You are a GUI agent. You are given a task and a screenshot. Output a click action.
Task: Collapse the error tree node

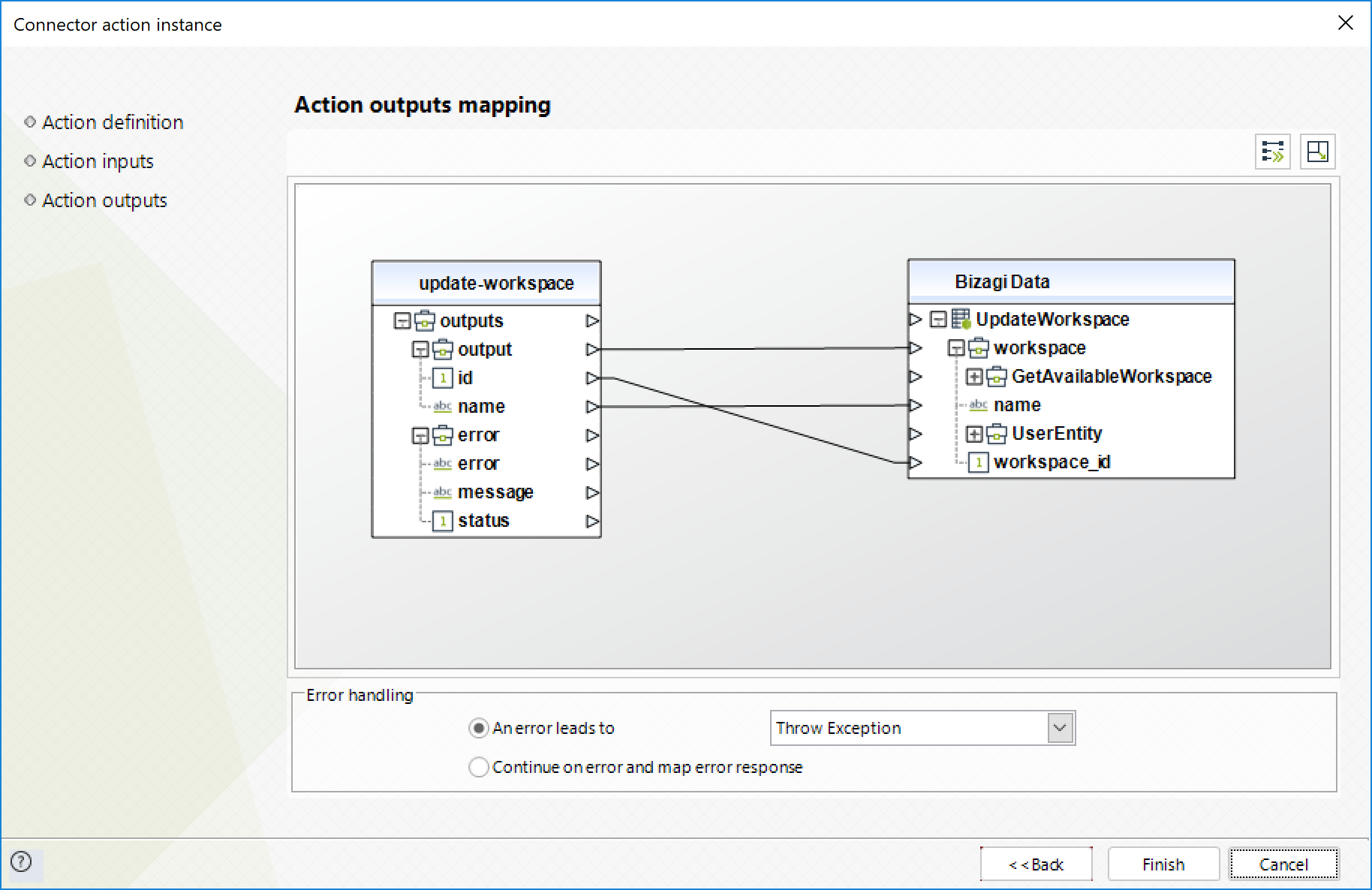point(421,435)
